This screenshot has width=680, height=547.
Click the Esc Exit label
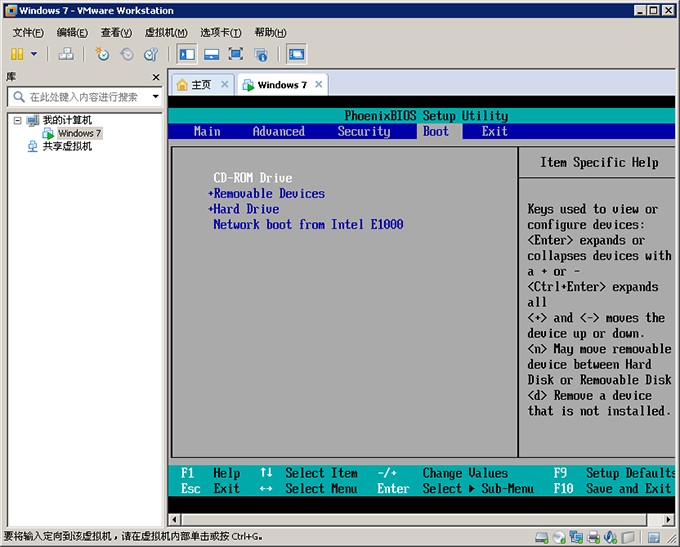pyautogui.click(x=210, y=488)
